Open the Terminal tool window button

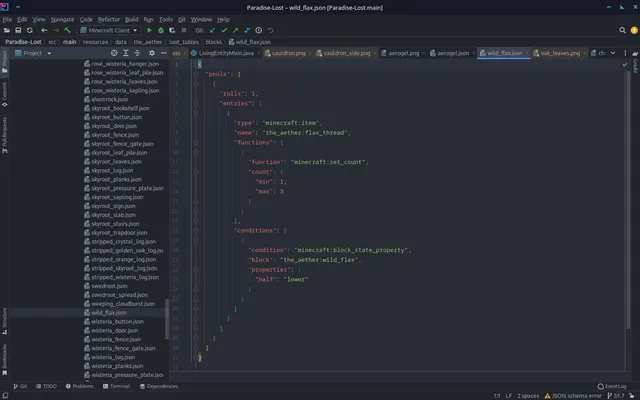[116, 386]
